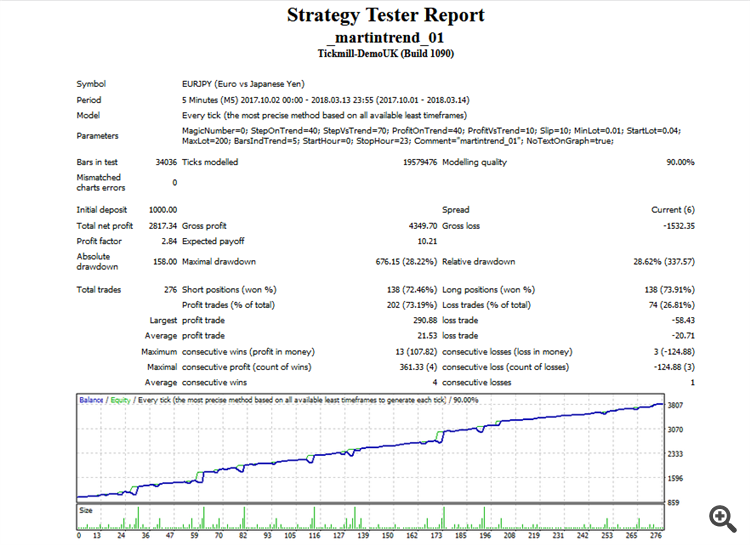Click chart x-axis label 139
750x545 pixels.
tap(363, 535)
